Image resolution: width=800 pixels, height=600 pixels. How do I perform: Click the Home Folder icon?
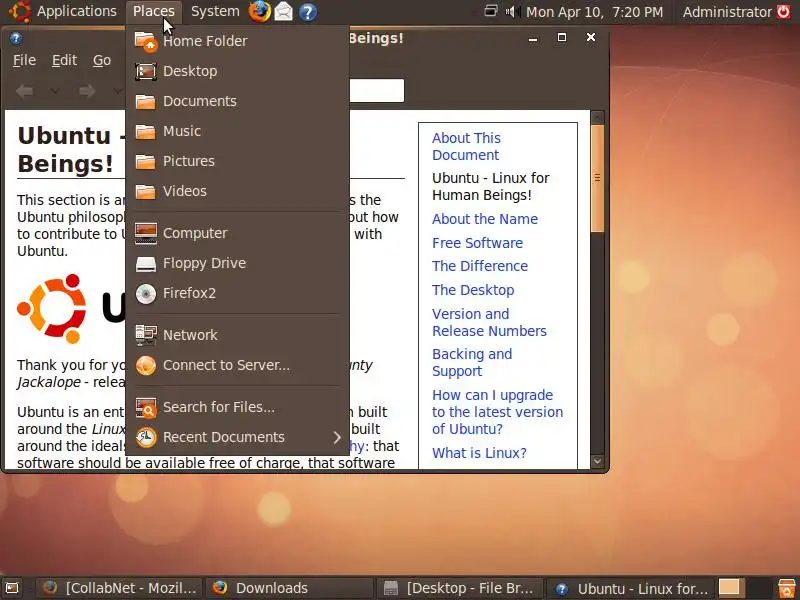(146, 41)
